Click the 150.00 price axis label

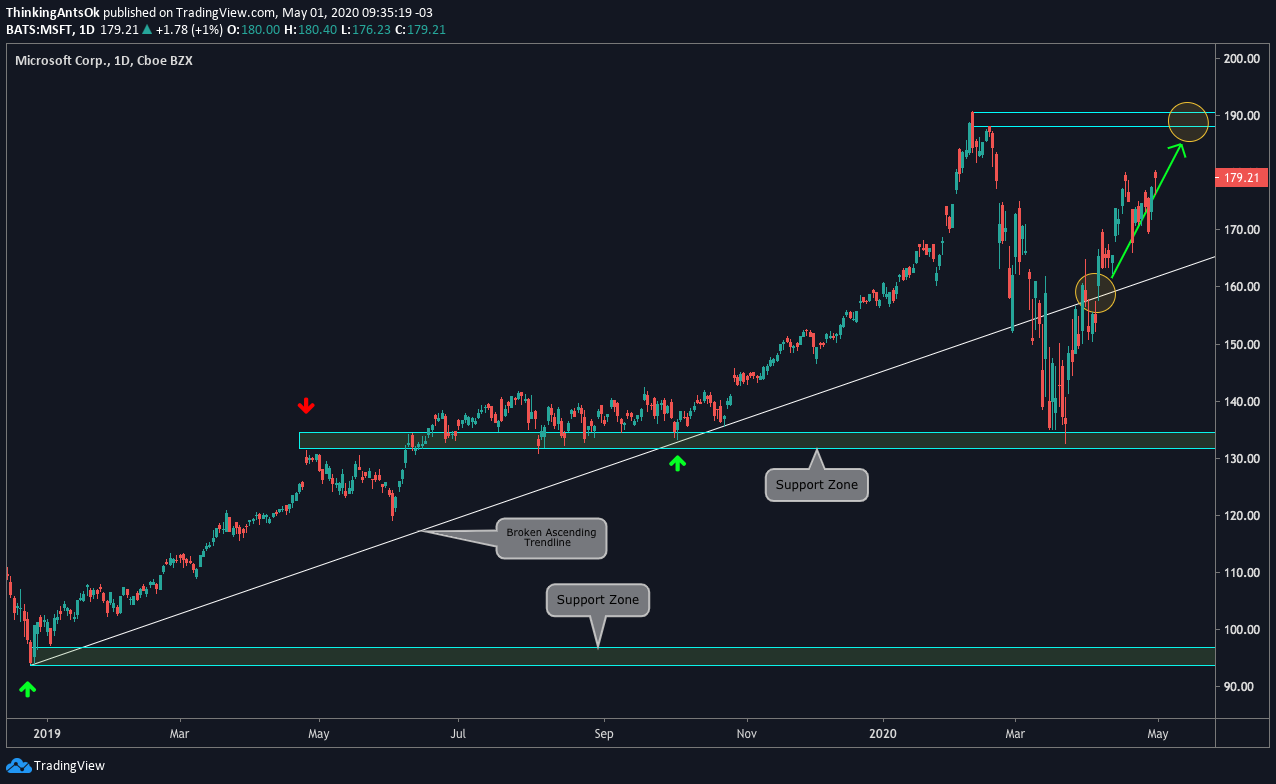[x=1241, y=345]
